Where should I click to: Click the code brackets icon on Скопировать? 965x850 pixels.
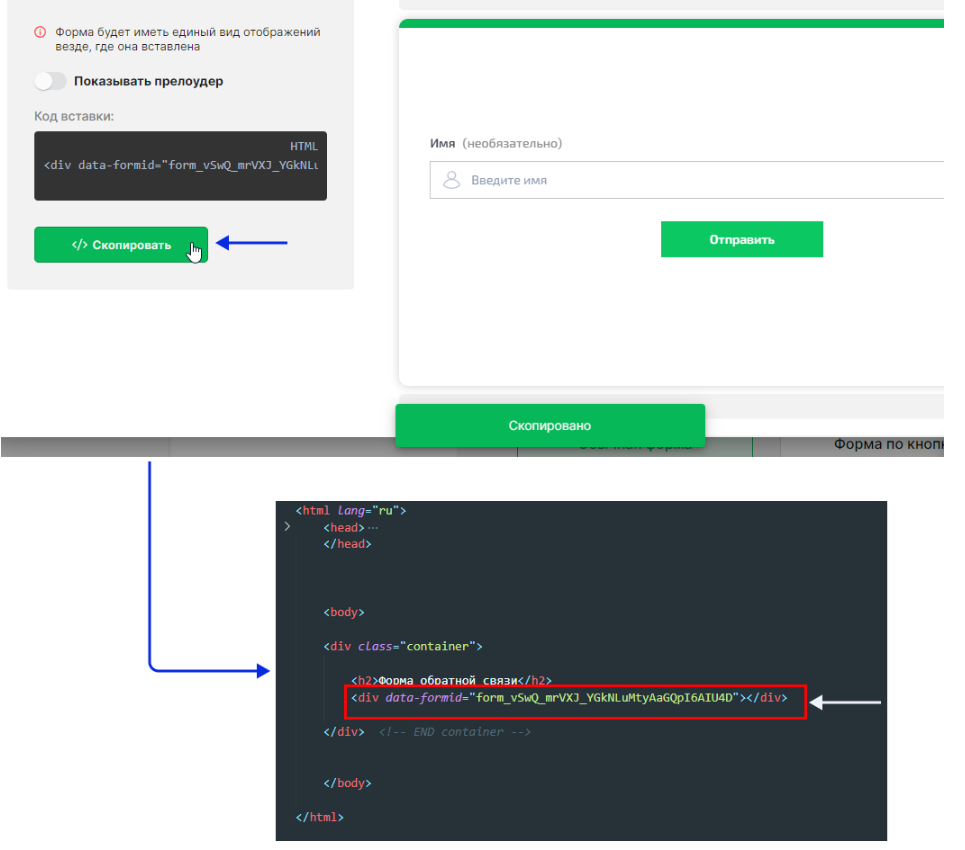79,245
